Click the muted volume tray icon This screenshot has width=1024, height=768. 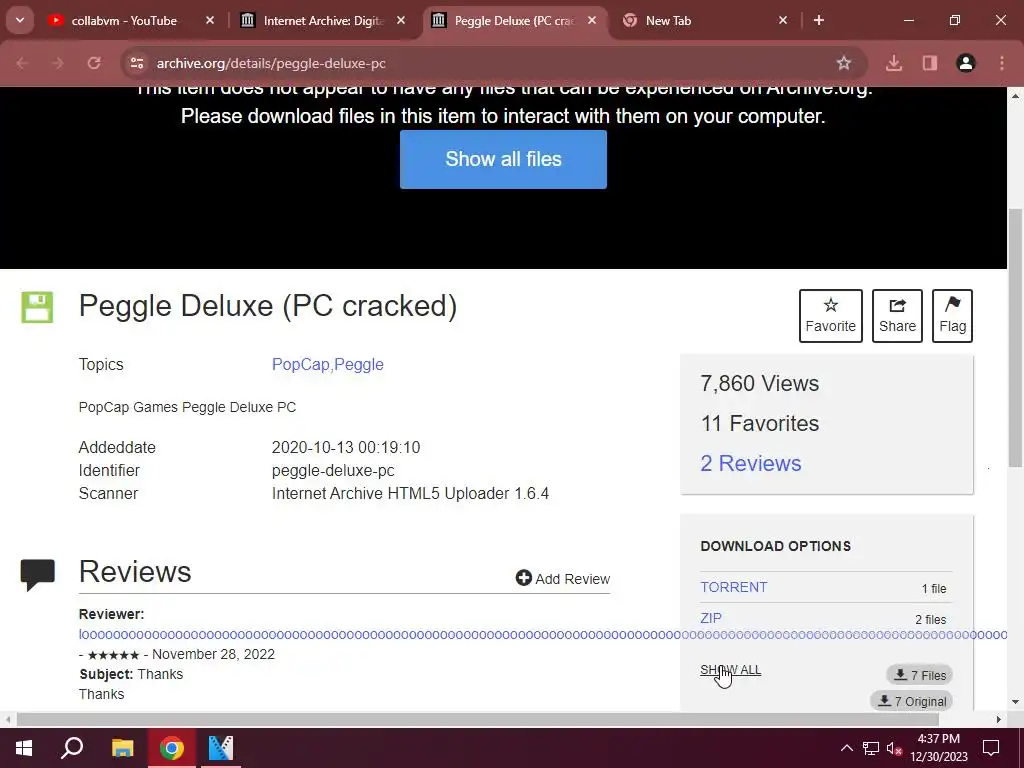point(893,748)
